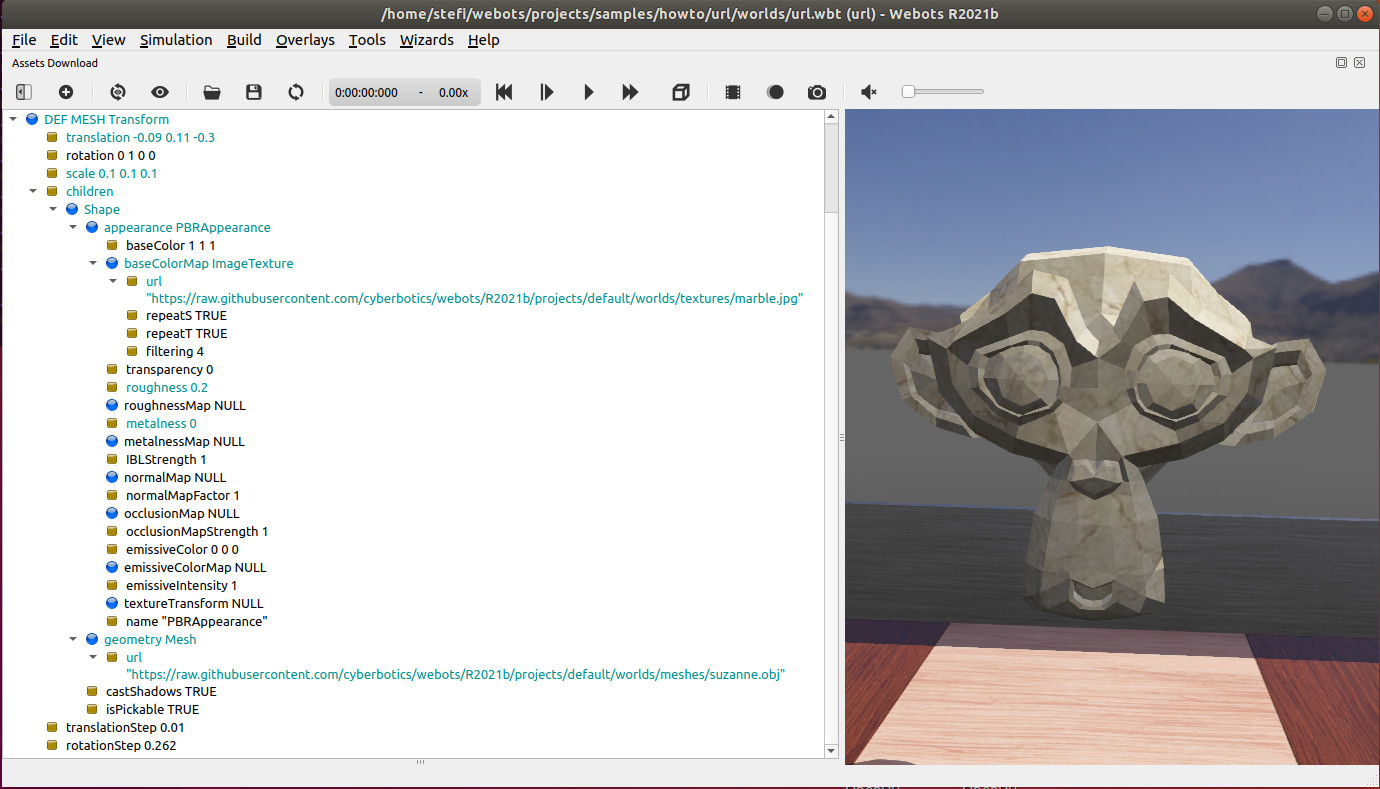Viewport: 1380px width, 789px height.
Task: Select the marble.jpg texture URL row
Action: point(475,299)
